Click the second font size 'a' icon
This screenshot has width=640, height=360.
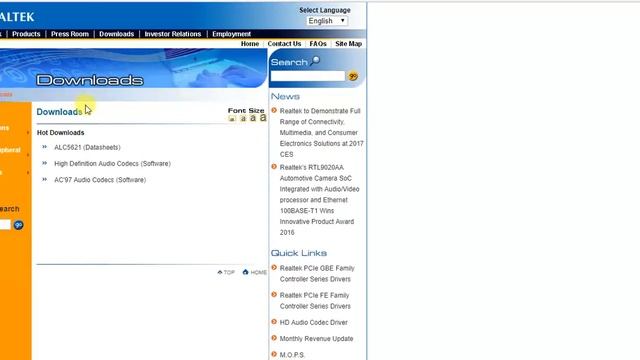pos(243,118)
